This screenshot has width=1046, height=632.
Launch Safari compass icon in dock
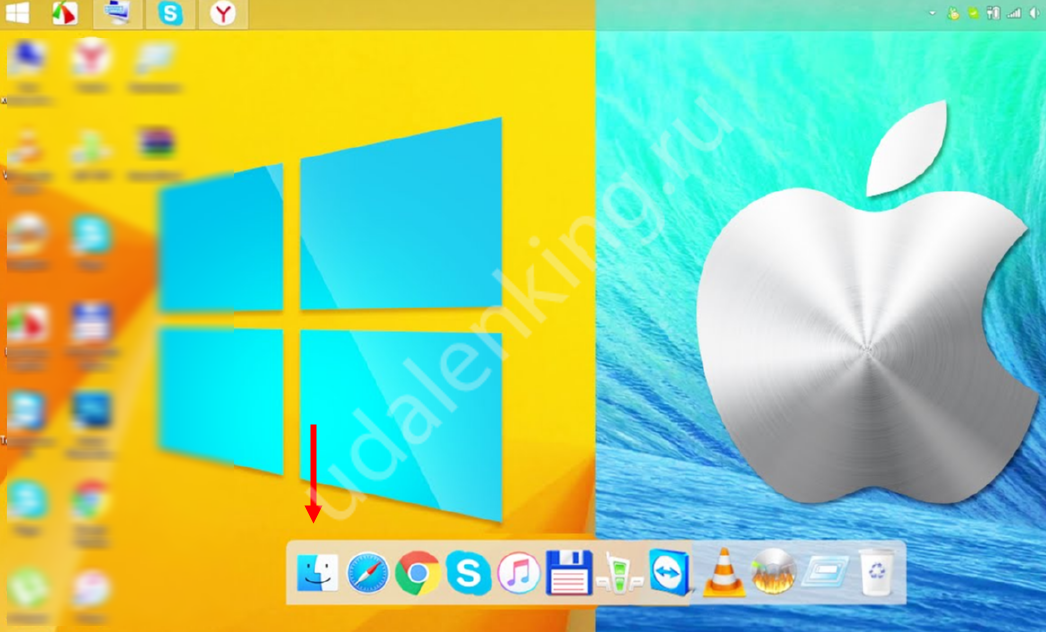367,574
